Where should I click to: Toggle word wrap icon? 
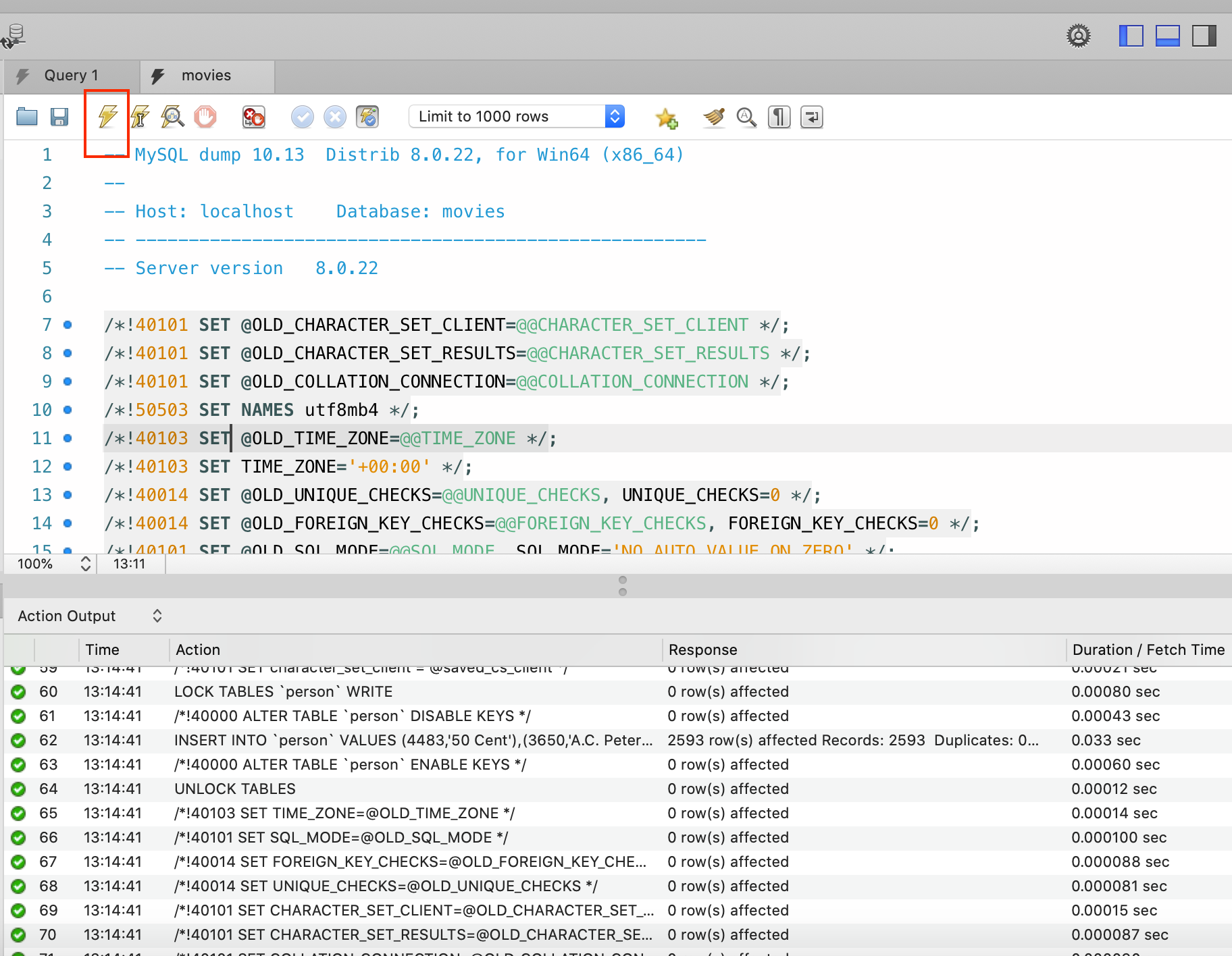(x=811, y=117)
